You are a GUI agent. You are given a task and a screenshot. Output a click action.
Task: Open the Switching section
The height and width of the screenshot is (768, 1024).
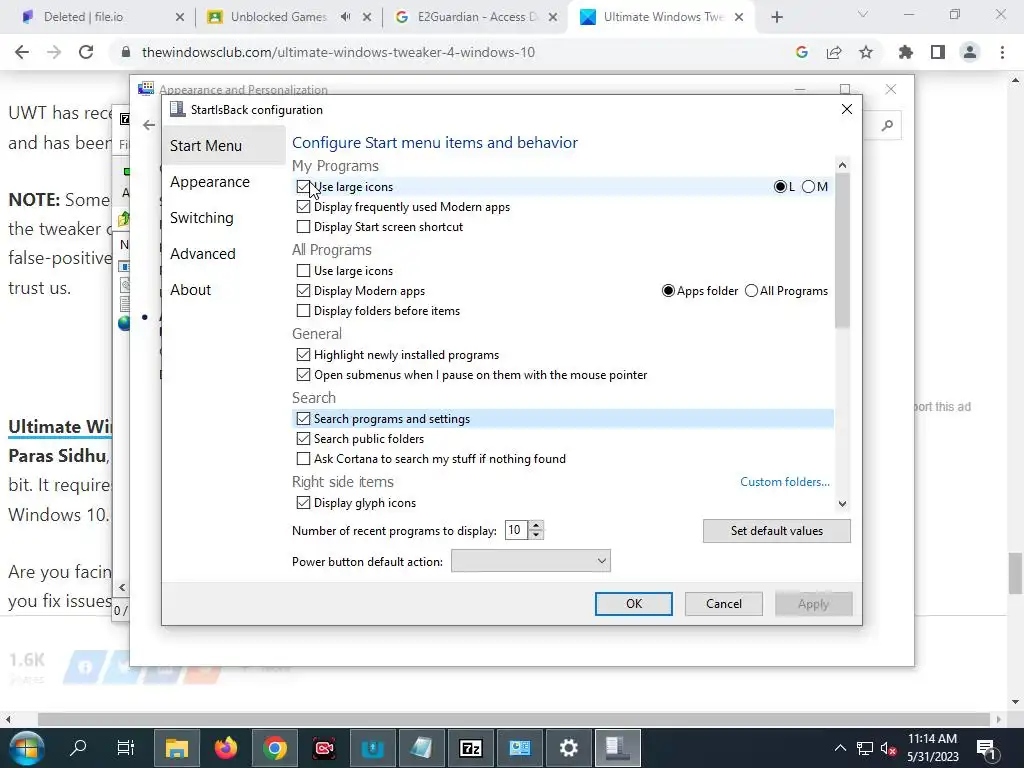tap(201, 217)
